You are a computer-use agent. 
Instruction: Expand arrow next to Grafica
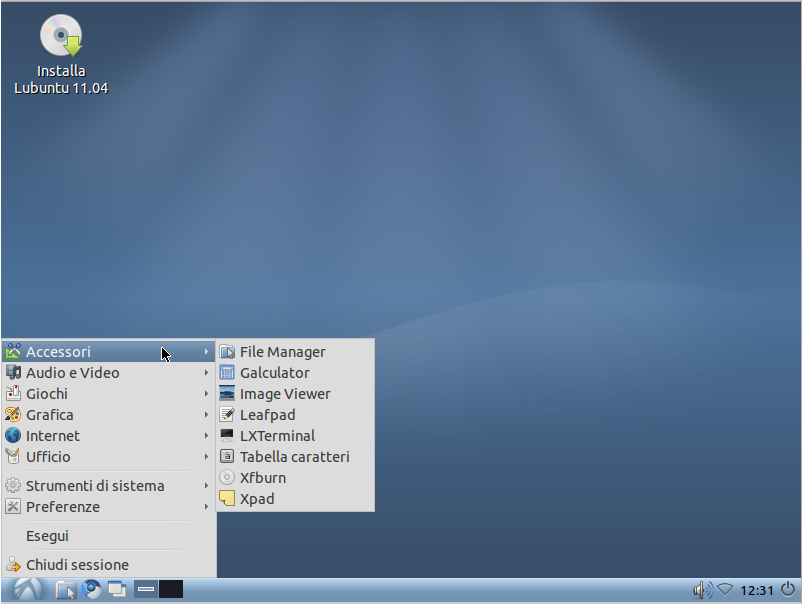point(206,415)
